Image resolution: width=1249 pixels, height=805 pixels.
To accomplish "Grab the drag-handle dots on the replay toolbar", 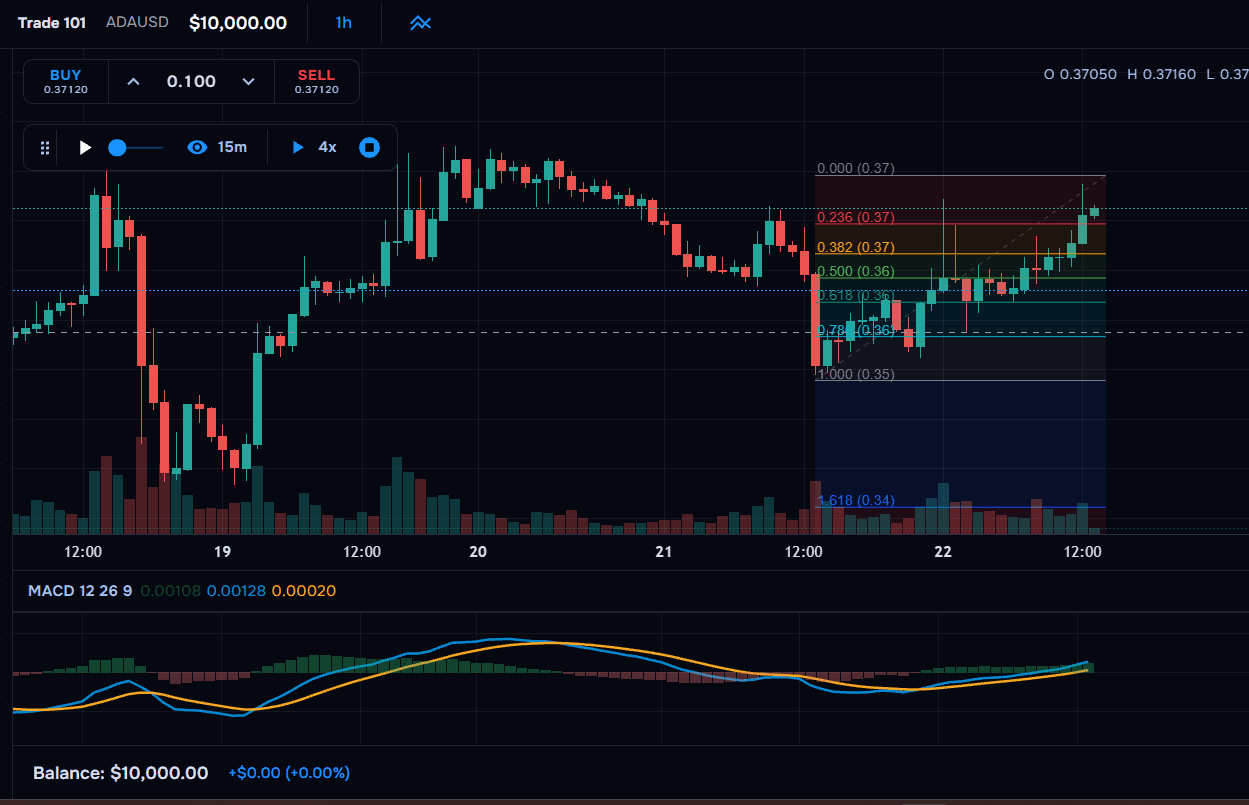I will 44,147.
